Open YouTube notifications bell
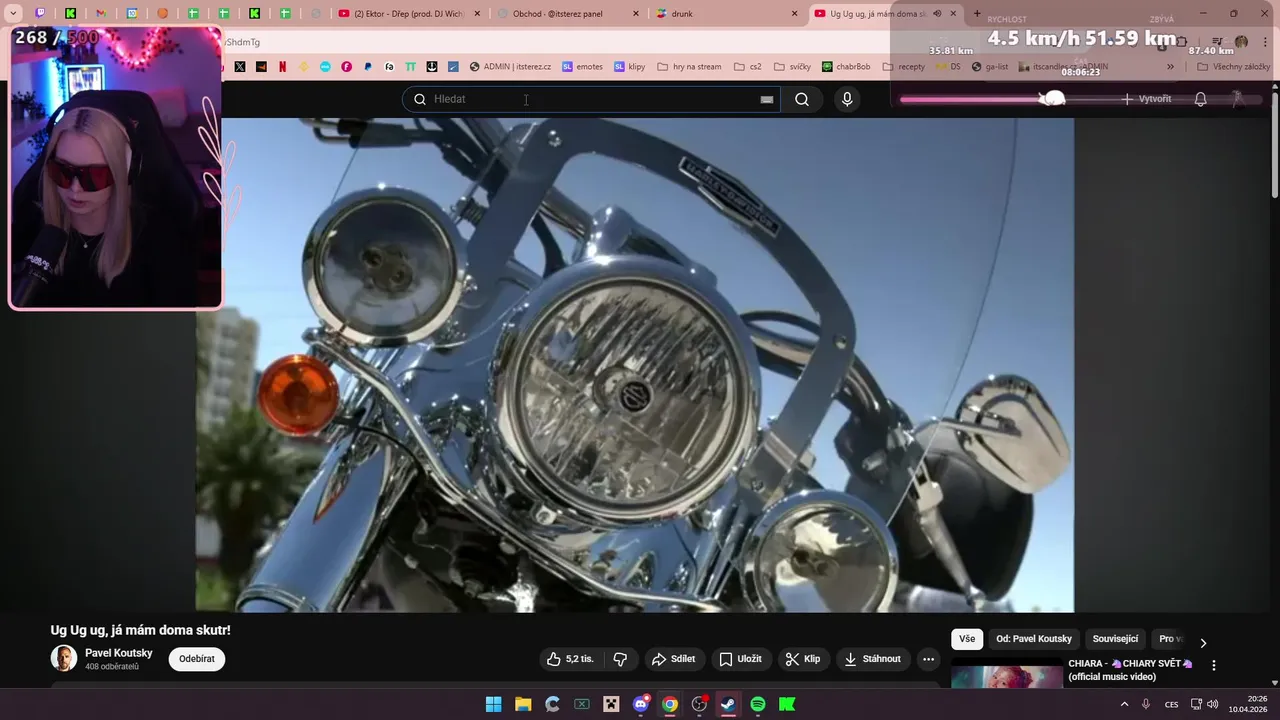This screenshot has height=720, width=1280. tap(1200, 99)
